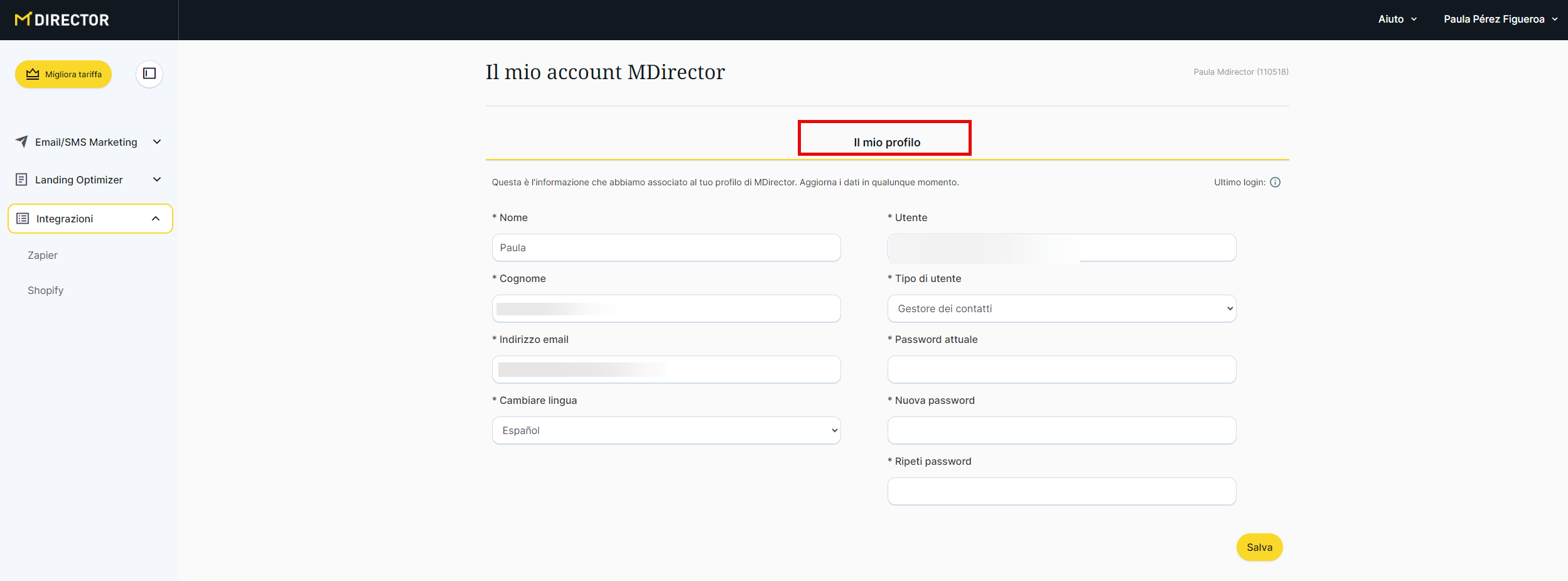Select the Il mio profilo tab

coord(886,142)
